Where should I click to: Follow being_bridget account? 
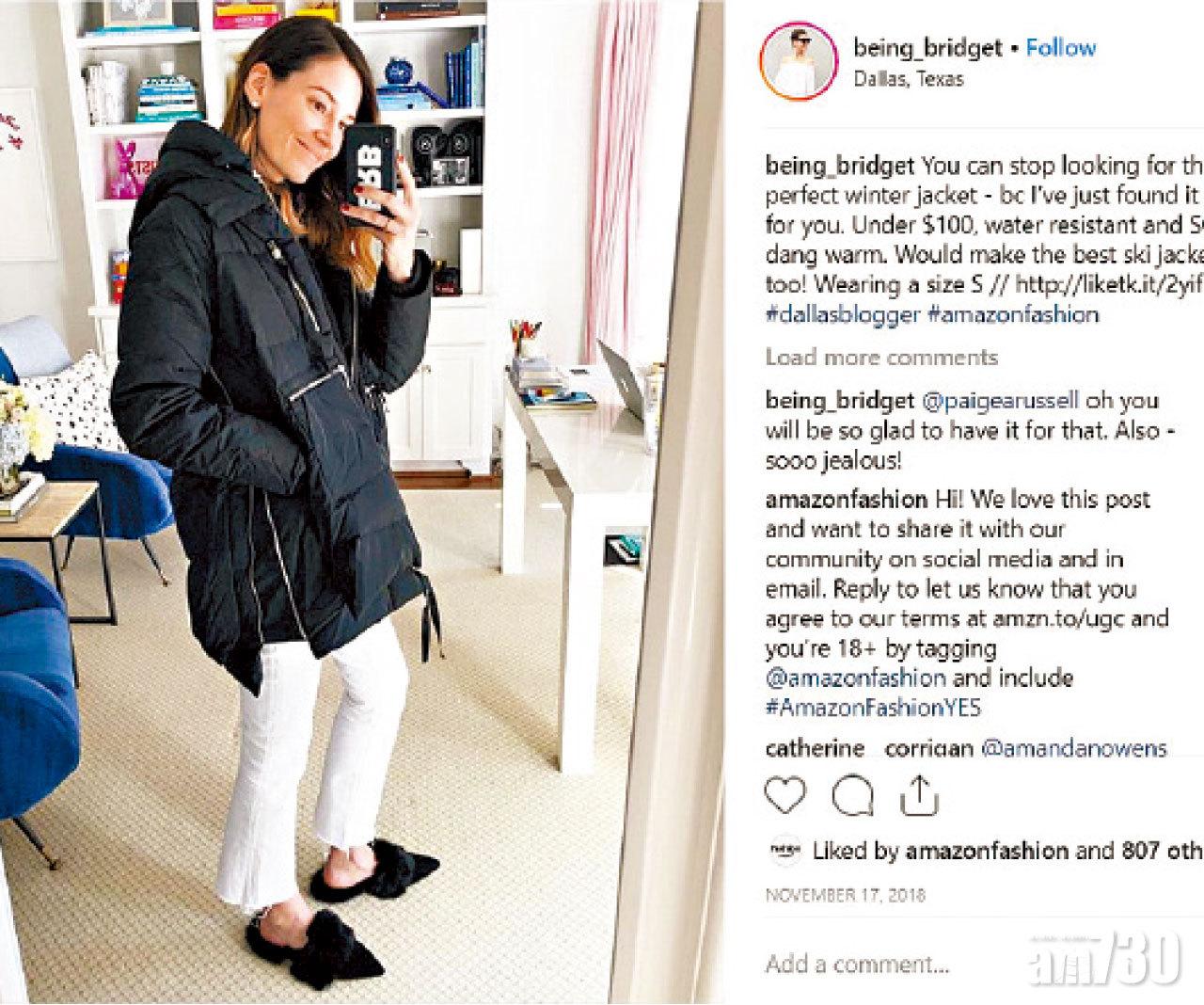pos(1060,47)
